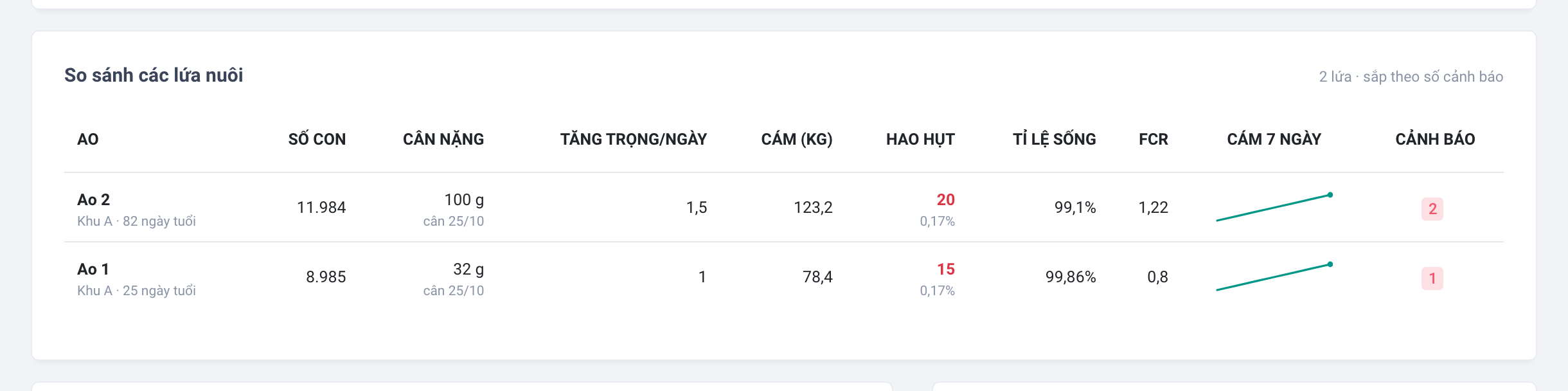The width and height of the screenshot is (1568, 391).
Task: Click the sort note about alerts
Action: pyautogui.click(x=1411, y=77)
